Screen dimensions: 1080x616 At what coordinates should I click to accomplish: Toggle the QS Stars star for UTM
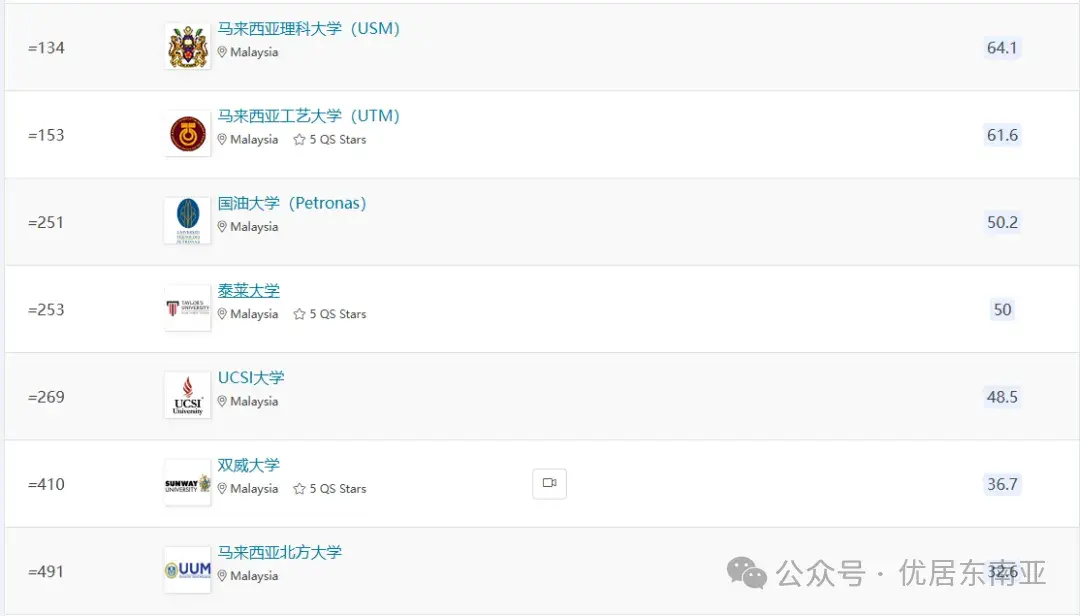pyautogui.click(x=297, y=139)
